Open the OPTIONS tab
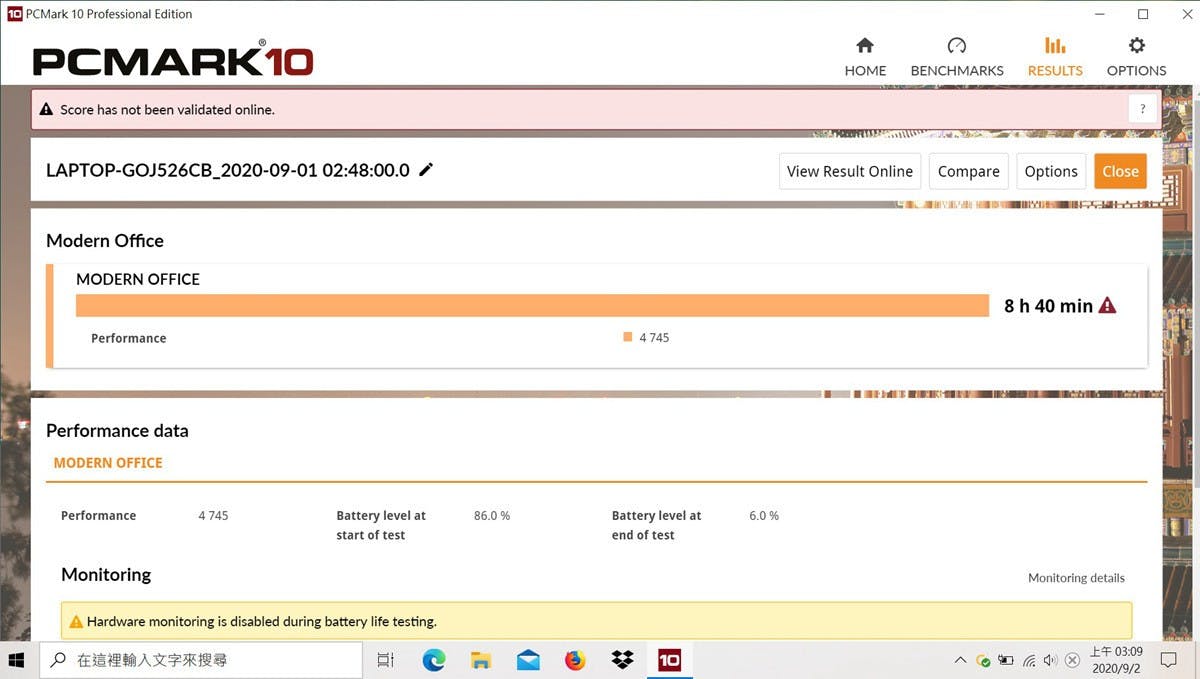This screenshot has width=1200, height=679. pos(1136,59)
